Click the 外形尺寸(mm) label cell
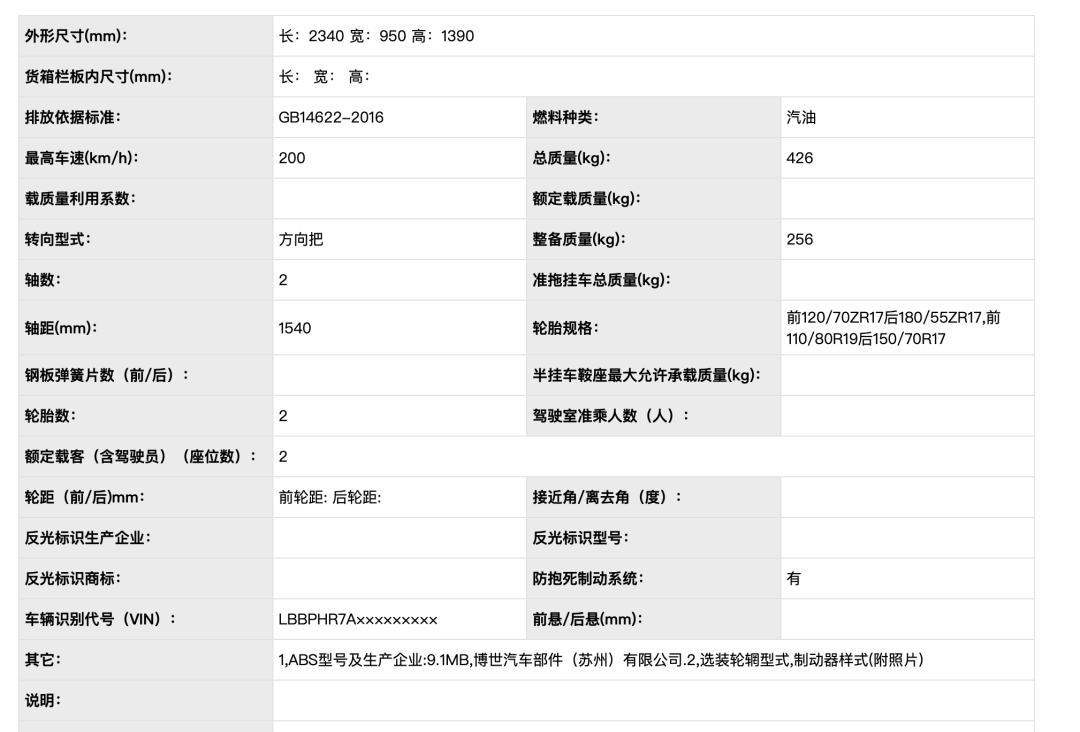 [x=75, y=36]
